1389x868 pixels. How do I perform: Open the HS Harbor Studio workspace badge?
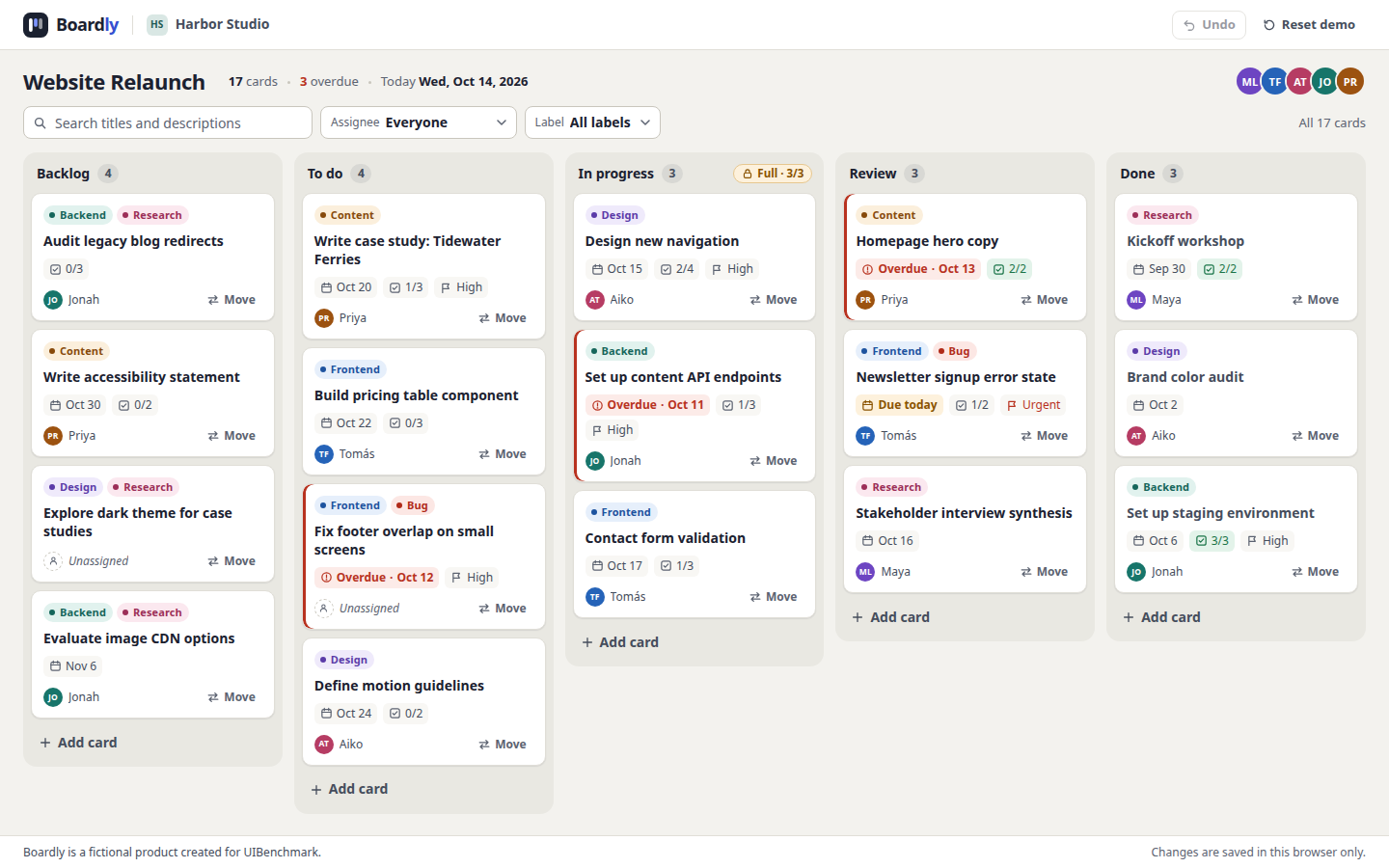tap(208, 25)
